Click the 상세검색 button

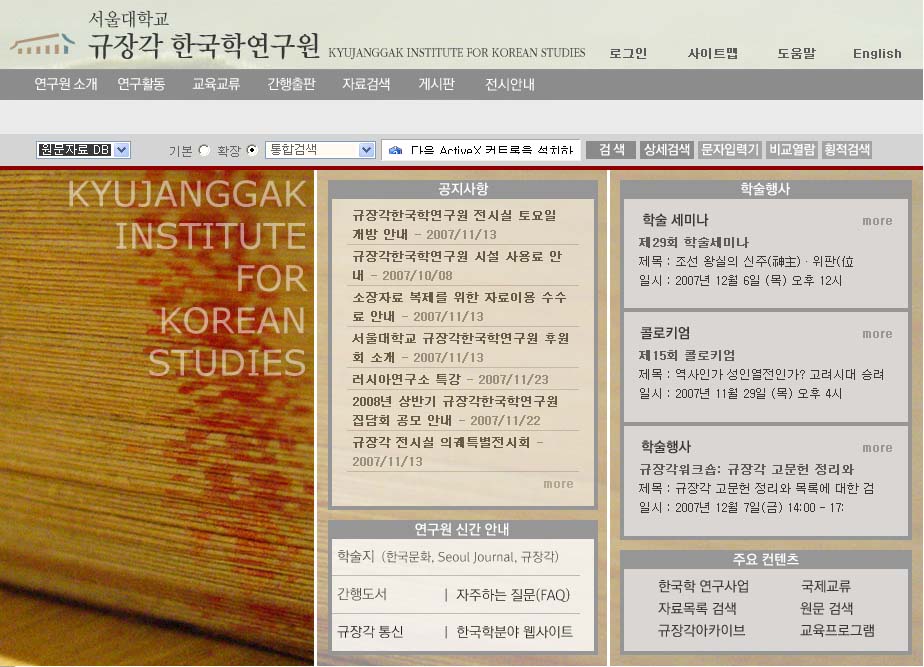point(666,150)
